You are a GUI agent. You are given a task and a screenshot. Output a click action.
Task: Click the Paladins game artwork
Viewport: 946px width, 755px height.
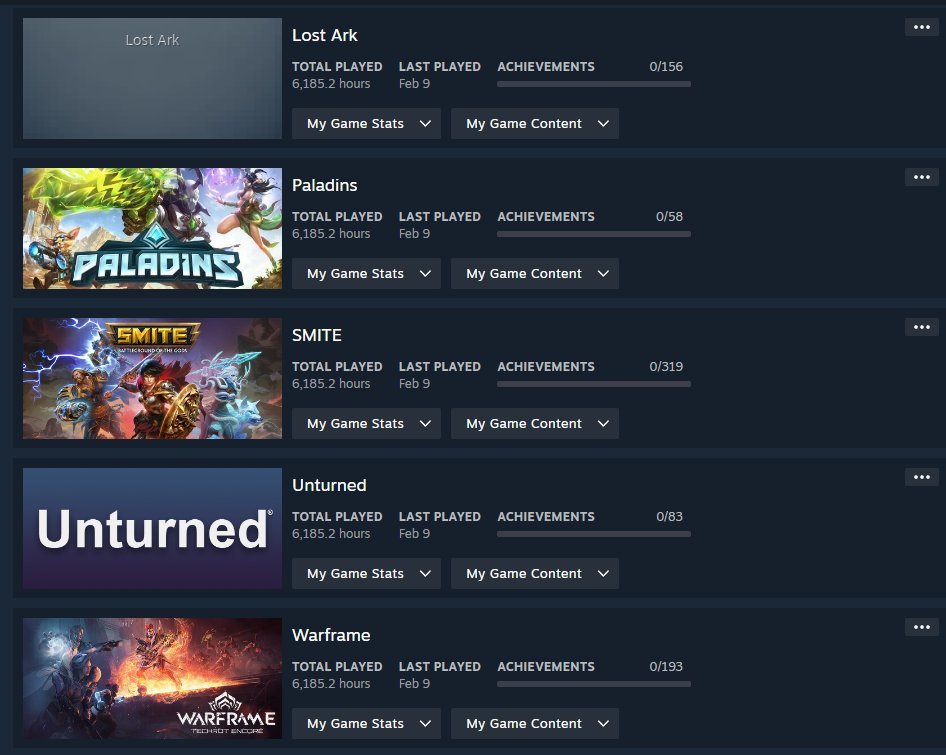tap(152, 228)
